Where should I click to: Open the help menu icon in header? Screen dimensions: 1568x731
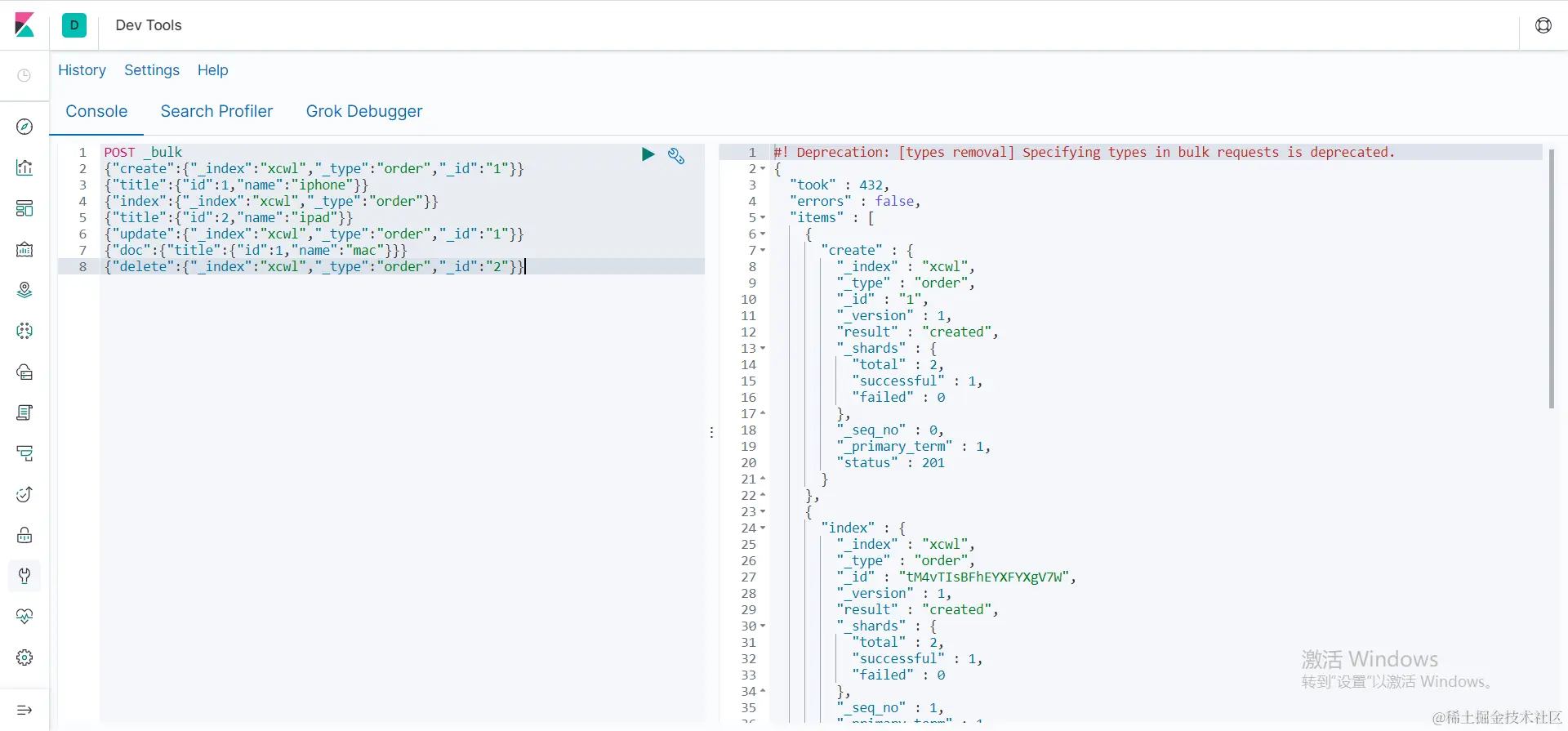pos(1543,25)
